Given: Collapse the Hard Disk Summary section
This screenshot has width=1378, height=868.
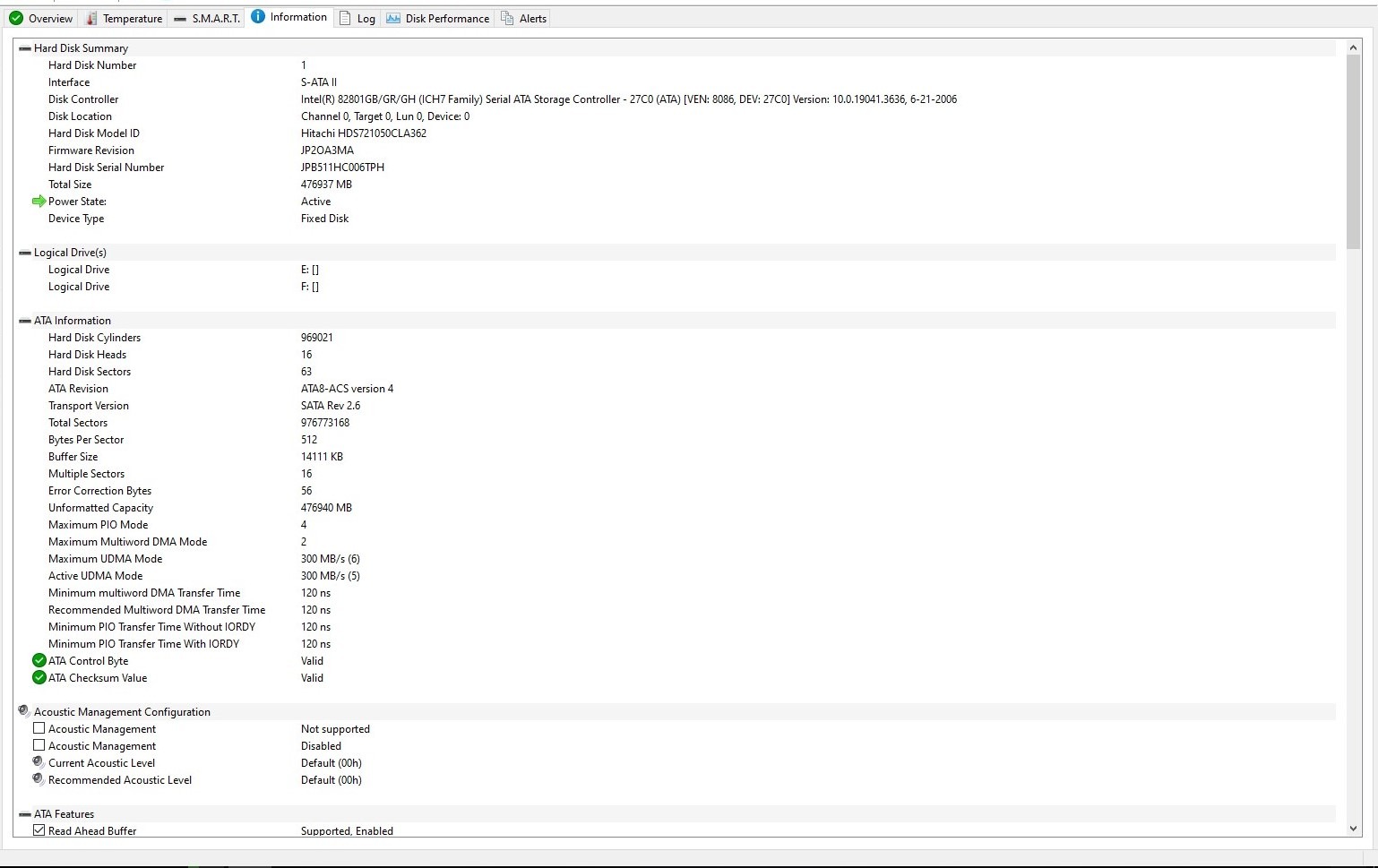Looking at the screenshot, I should click(25, 48).
